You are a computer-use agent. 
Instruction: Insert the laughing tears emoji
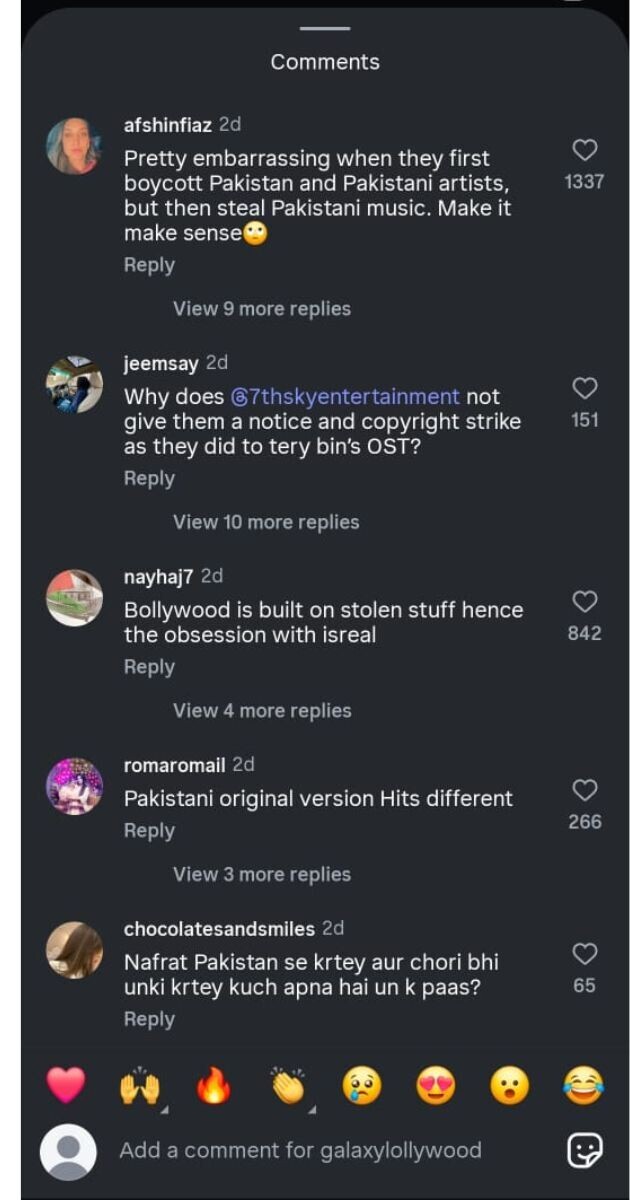[583, 1085]
